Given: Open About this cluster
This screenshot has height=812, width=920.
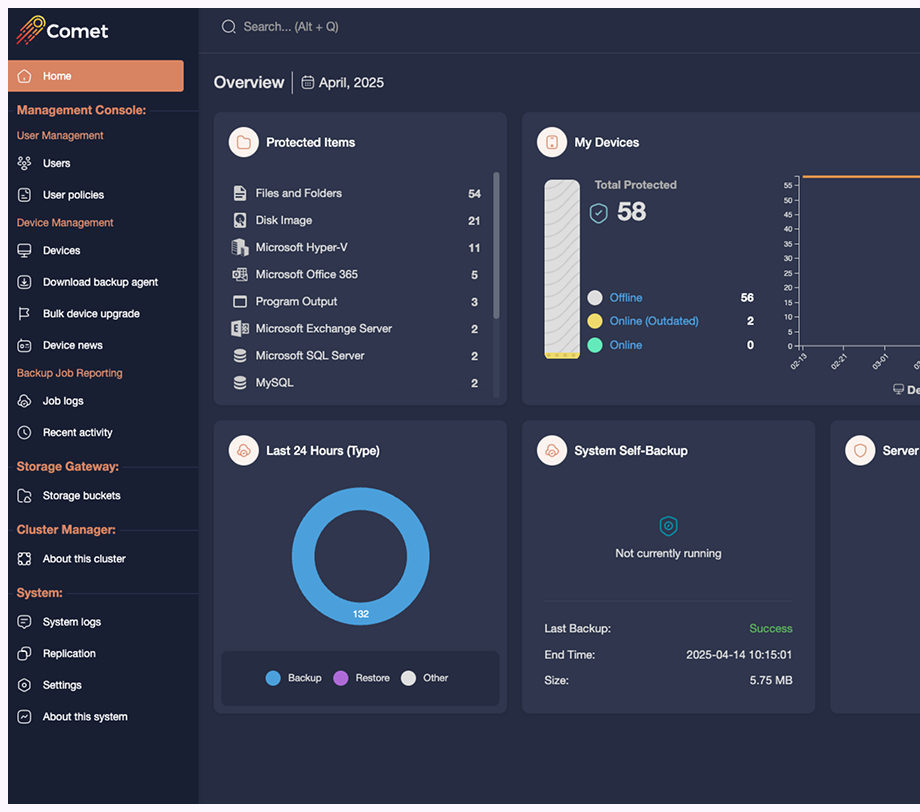Looking at the screenshot, I should [x=84, y=559].
